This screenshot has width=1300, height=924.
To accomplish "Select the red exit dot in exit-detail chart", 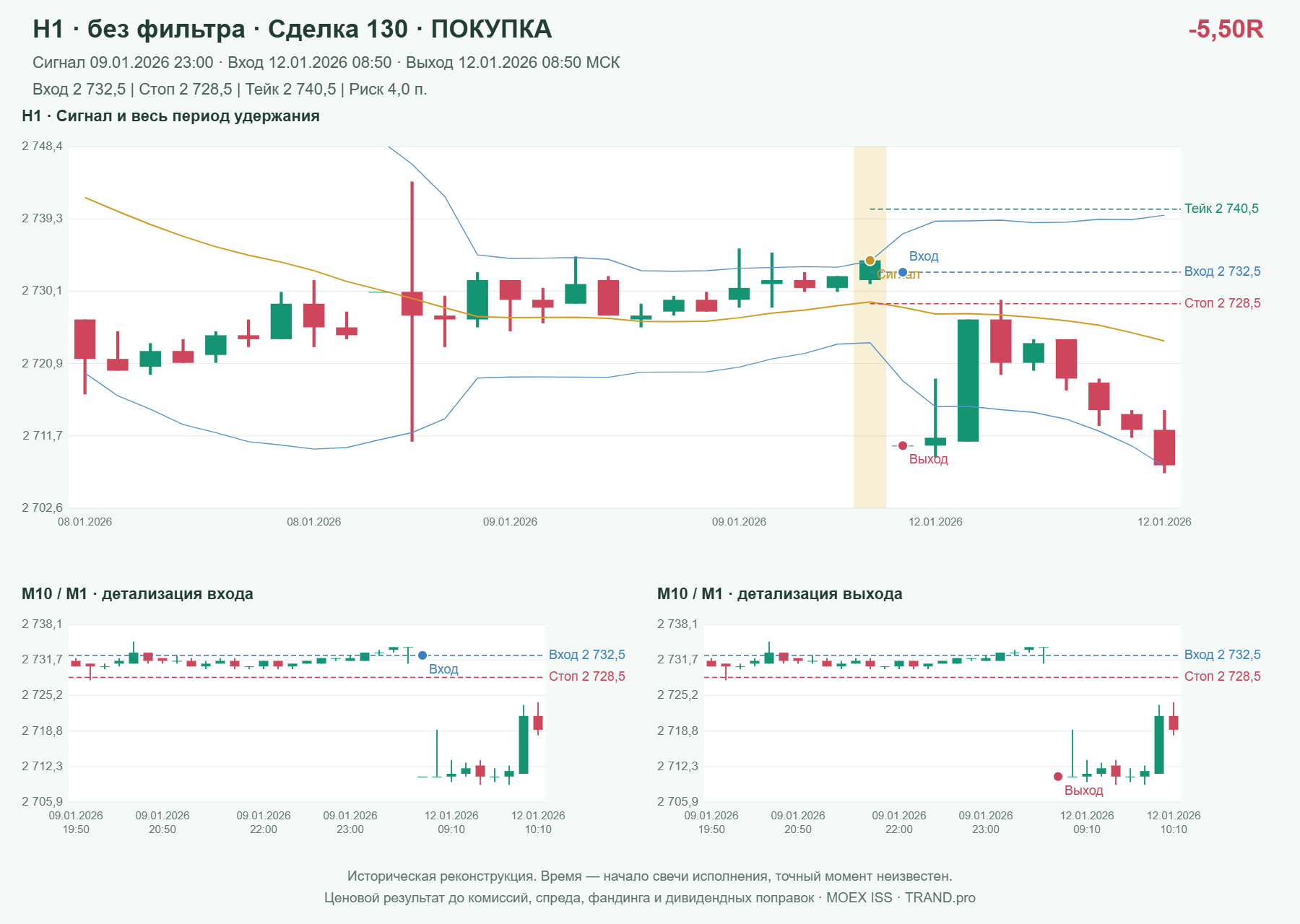I will coord(1058,777).
